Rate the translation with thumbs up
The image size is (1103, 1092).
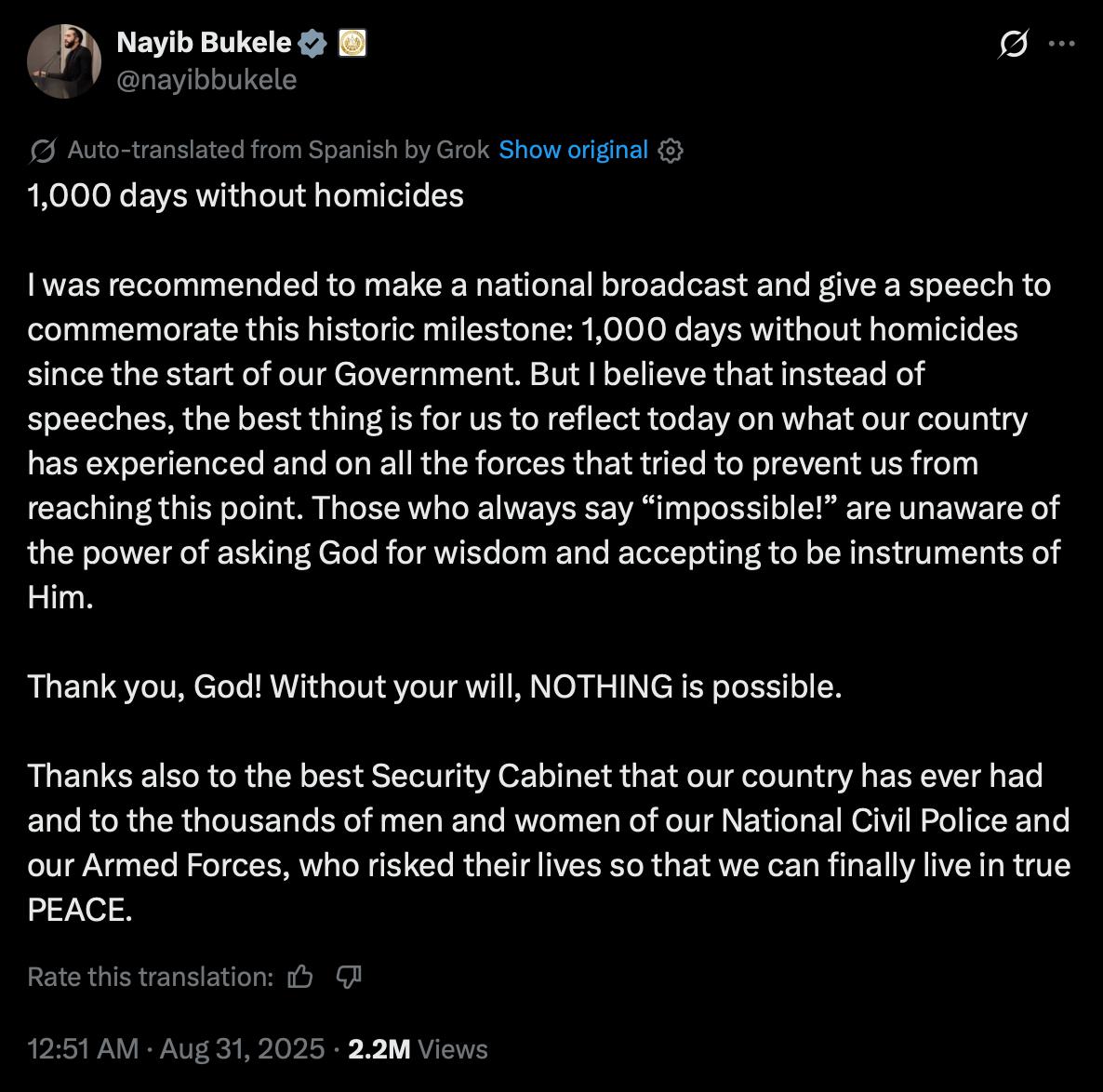(x=300, y=977)
